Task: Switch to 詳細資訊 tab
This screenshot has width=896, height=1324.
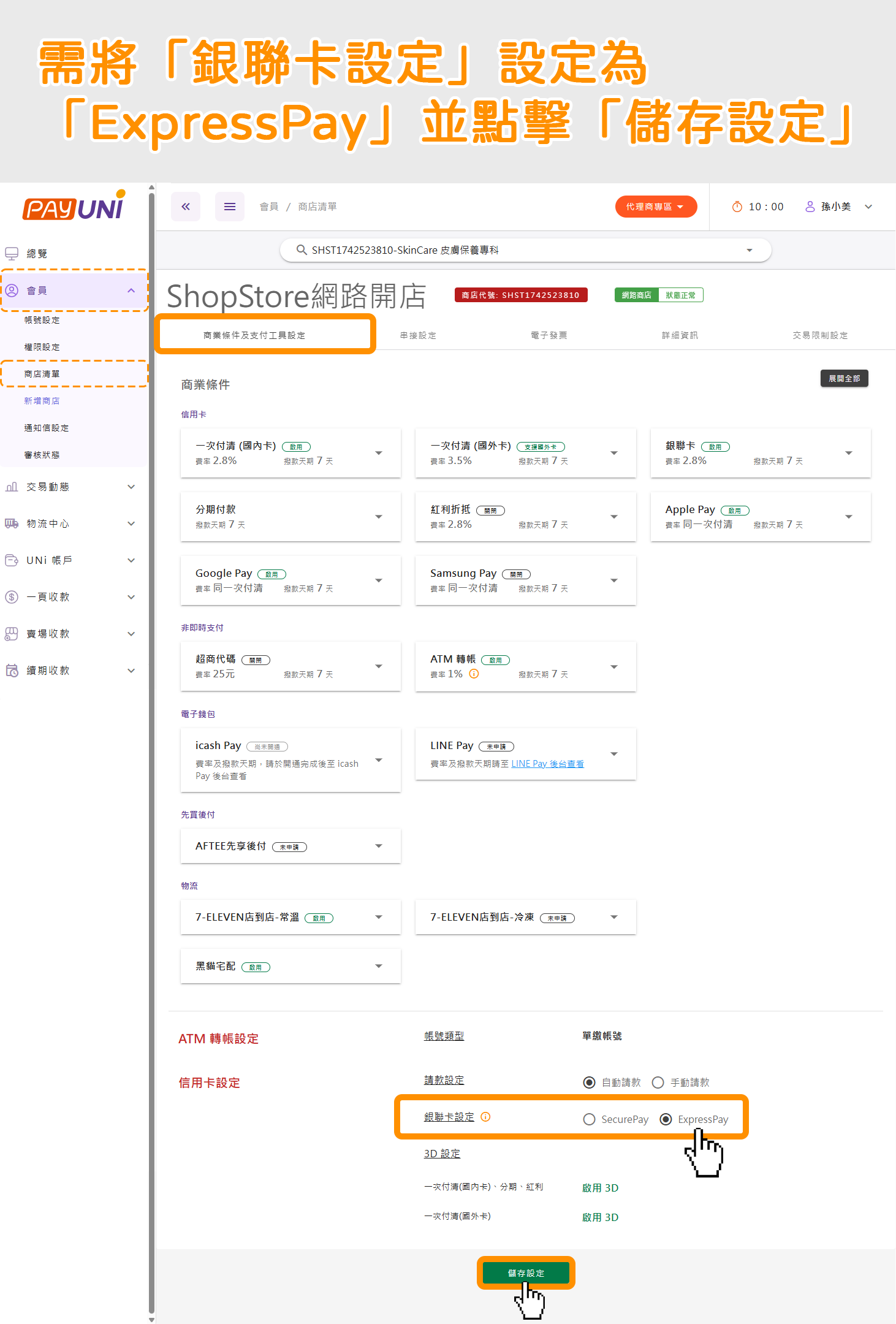Action: [x=680, y=335]
